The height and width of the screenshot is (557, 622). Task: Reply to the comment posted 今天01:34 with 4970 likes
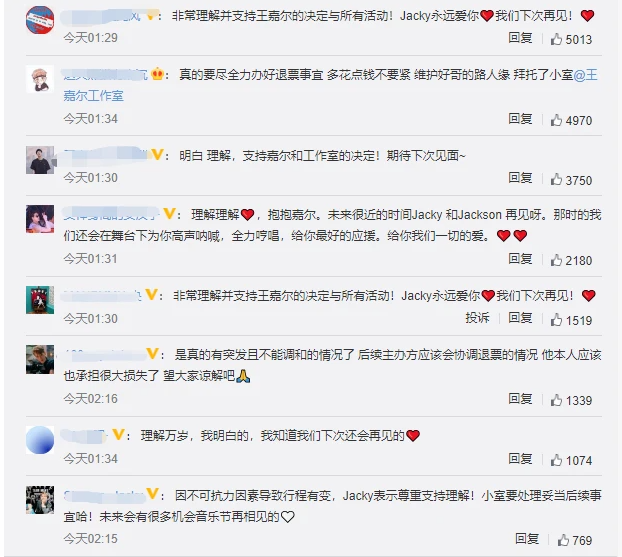tap(520, 119)
